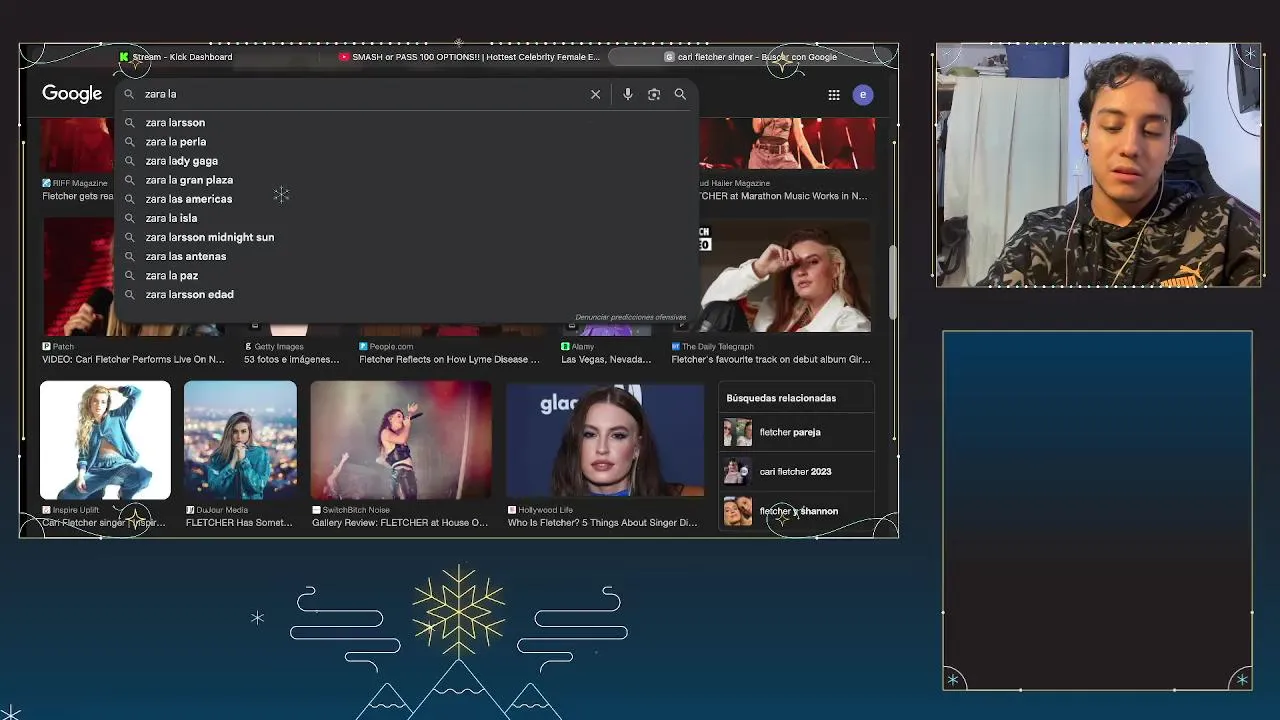The height and width of the screenshot is (720, 1280).
Task: Click 'Denunciar predicciones ofensivas' link
Action: [631, 317]
